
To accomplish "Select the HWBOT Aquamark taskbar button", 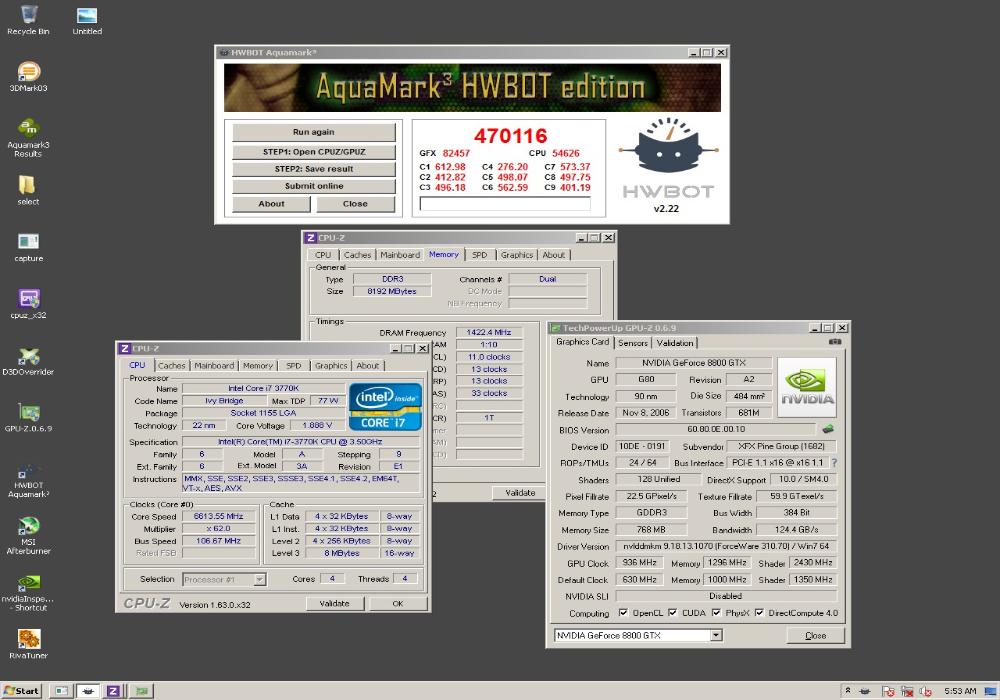I will 88,690.
